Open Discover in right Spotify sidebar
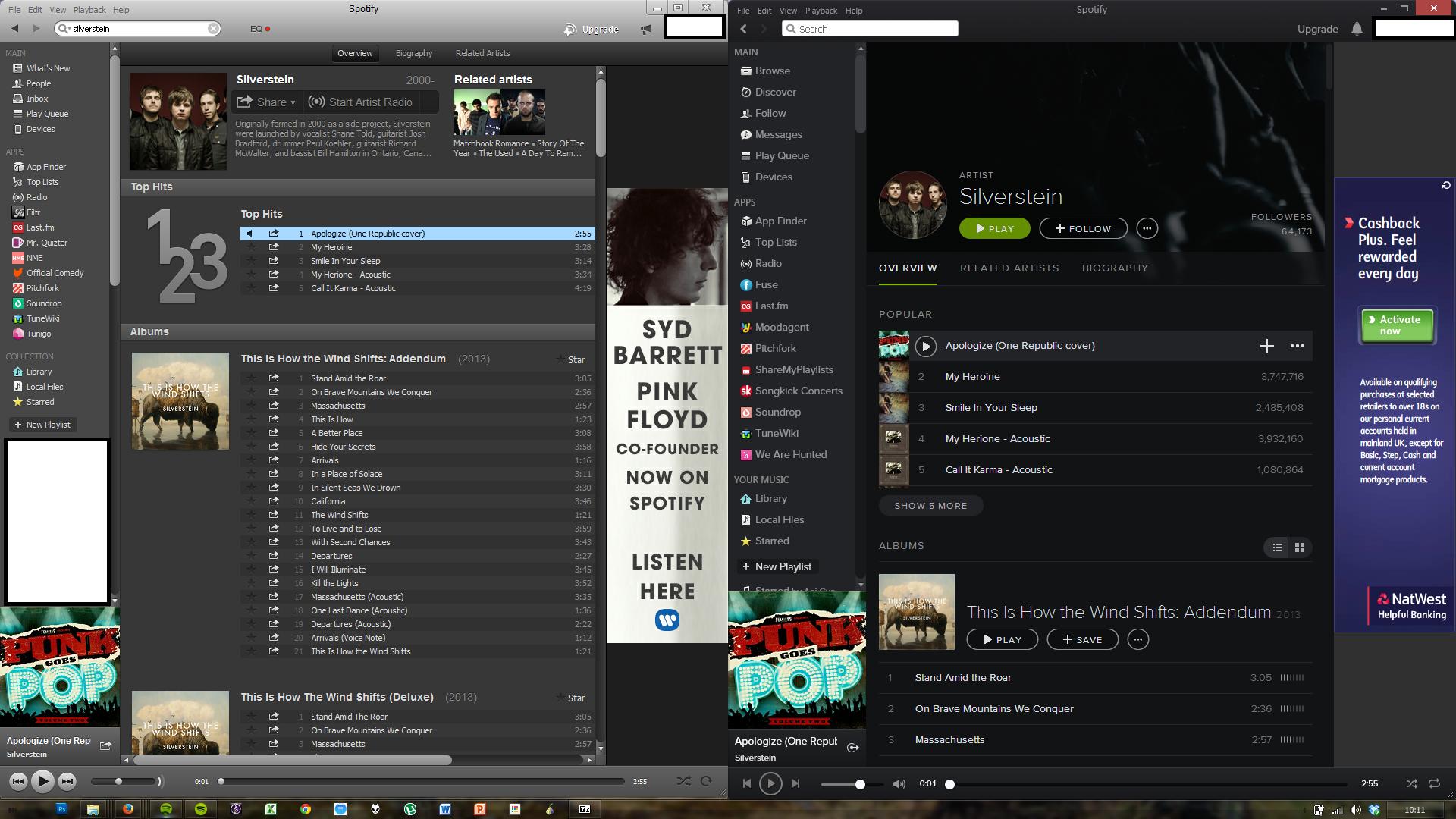Viewport: 1456px width, 819px height. (x=768, y=92)
